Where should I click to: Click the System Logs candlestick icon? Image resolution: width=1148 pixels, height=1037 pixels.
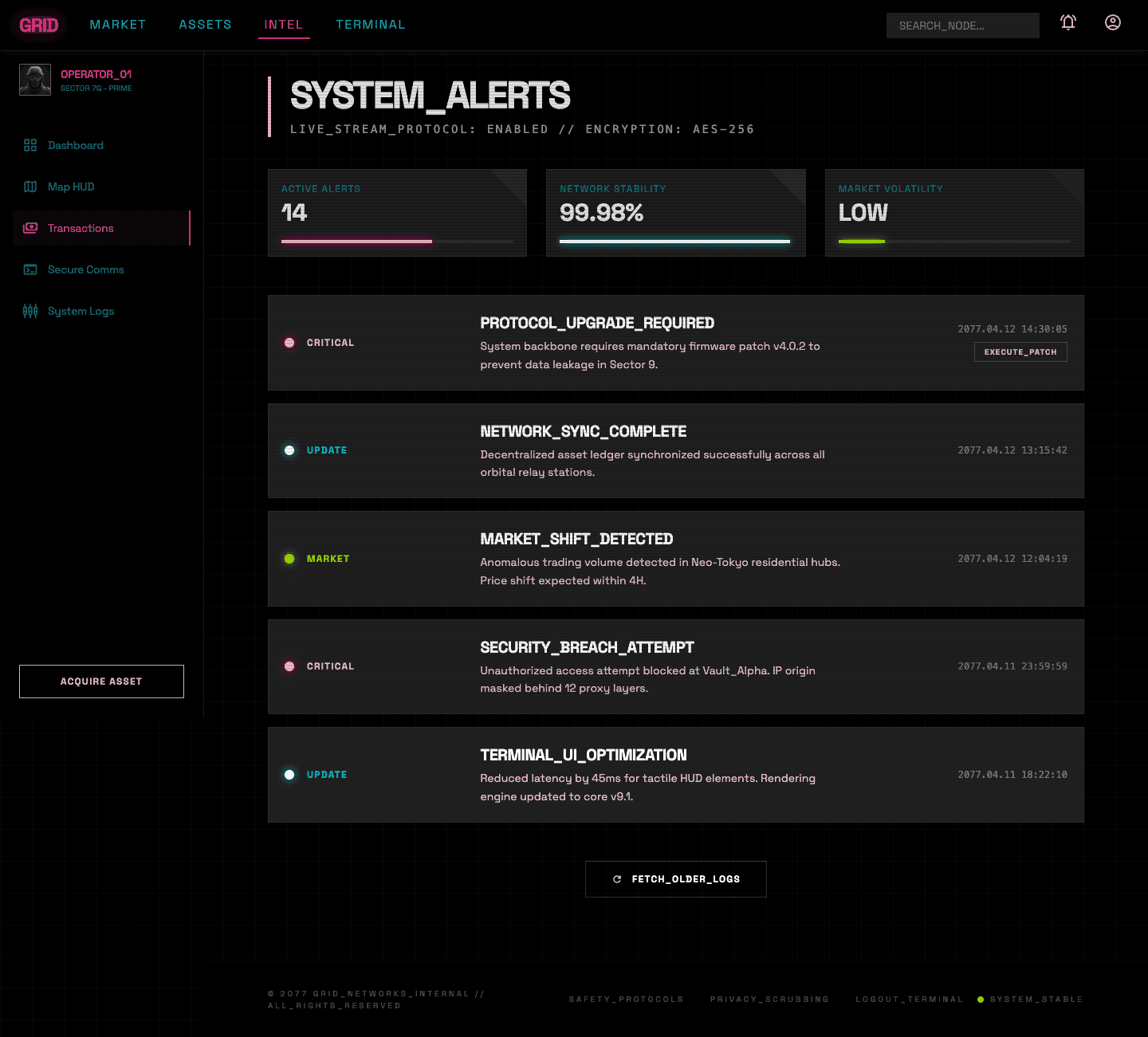[30, 311]
